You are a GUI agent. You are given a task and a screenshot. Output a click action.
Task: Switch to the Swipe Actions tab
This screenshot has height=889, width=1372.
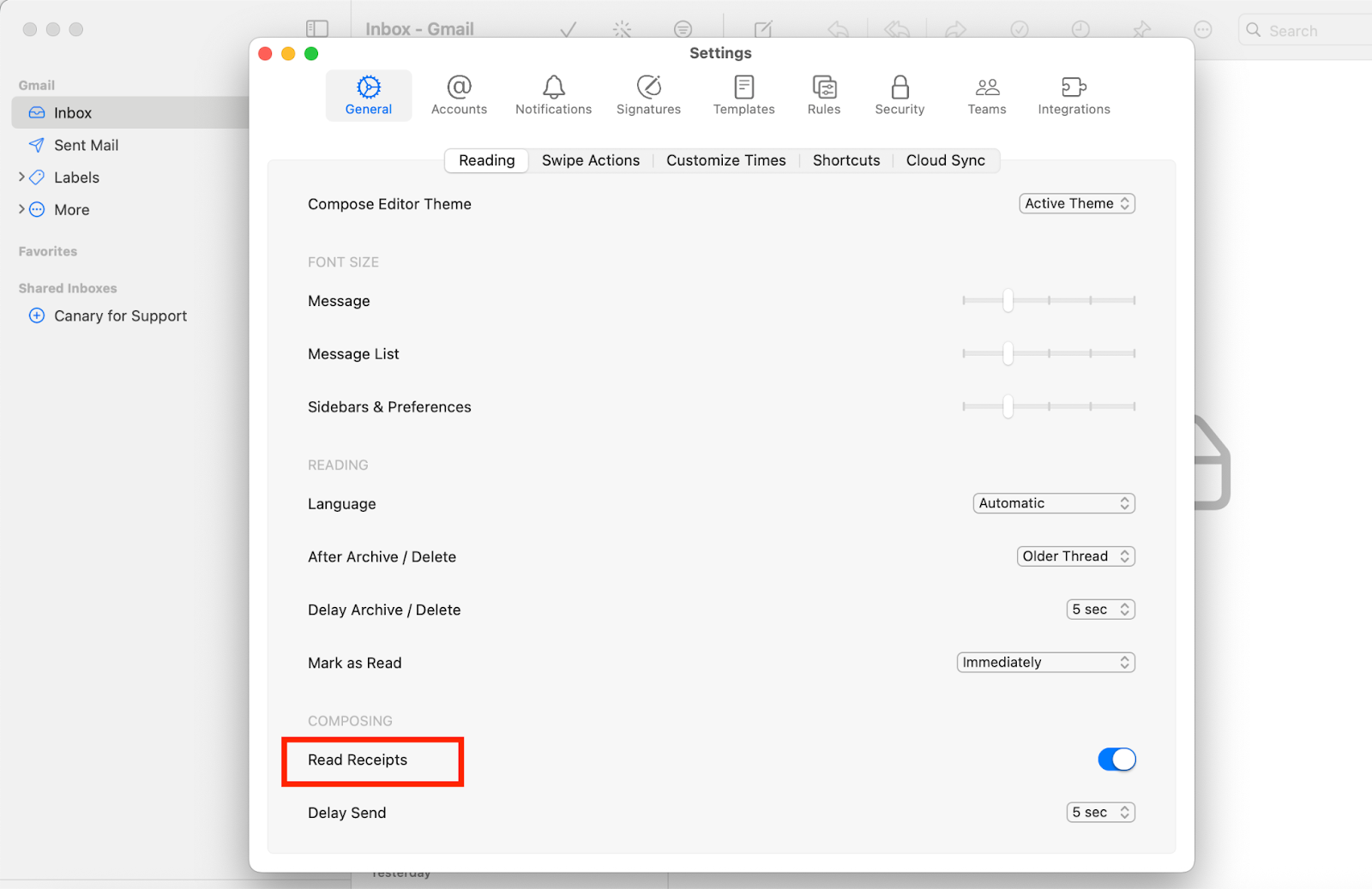pos(591,160)
